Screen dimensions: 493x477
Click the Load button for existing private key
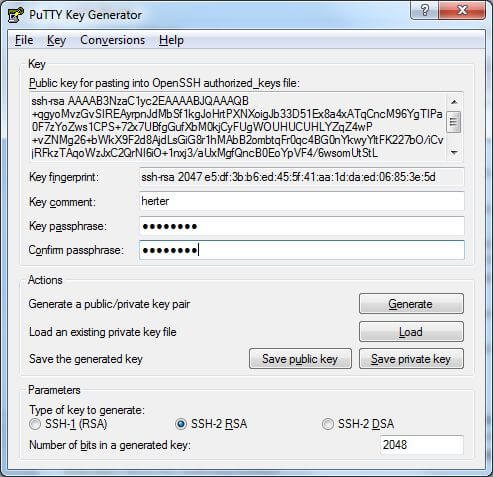(x=411, y=332)
